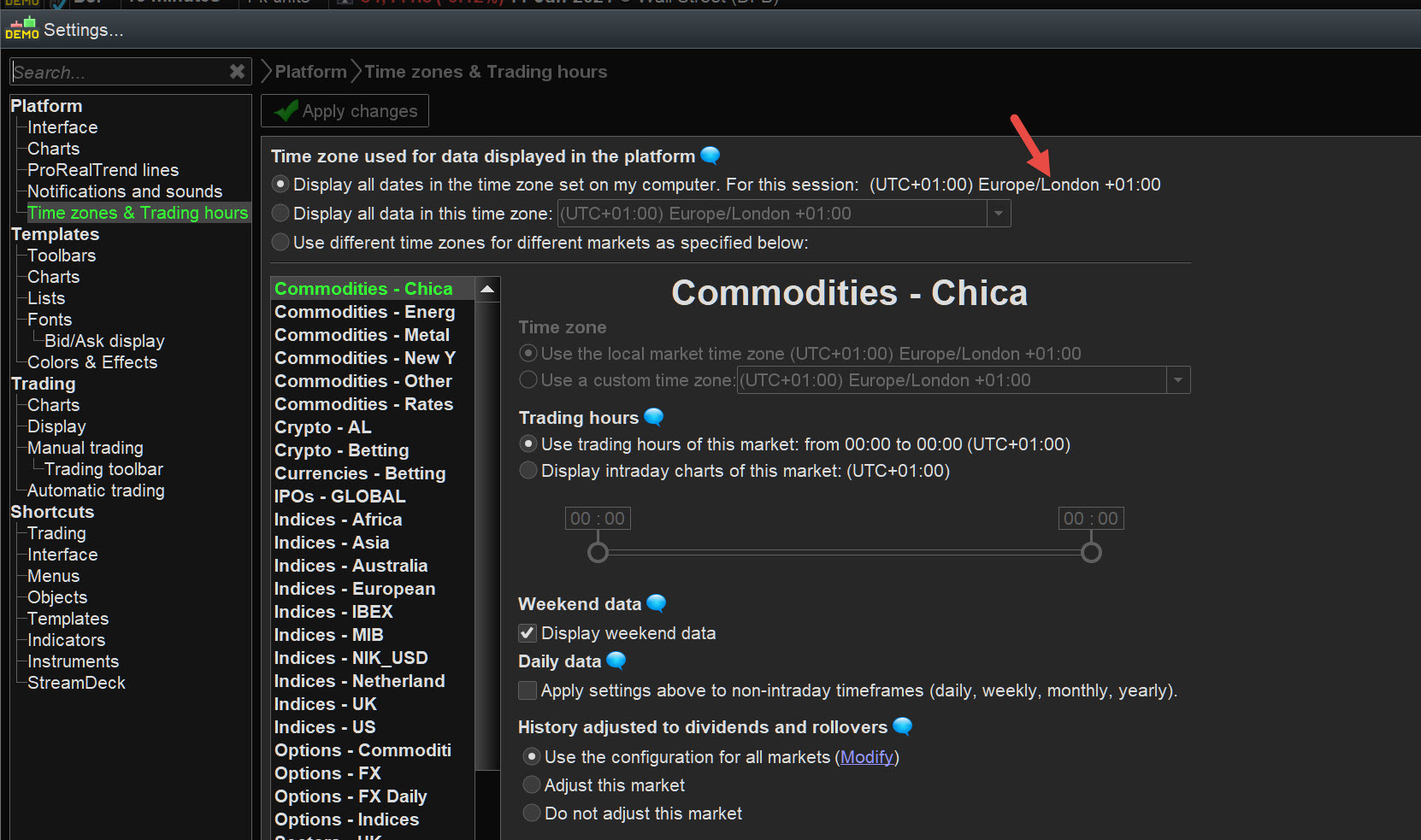Show the Trading hours help bubble

coord(654,417)
